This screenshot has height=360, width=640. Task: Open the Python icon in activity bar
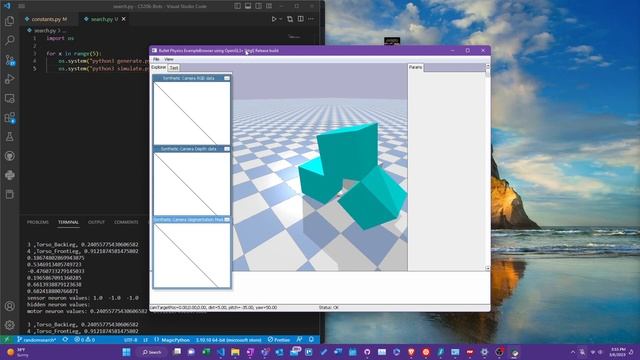(9, 175)
